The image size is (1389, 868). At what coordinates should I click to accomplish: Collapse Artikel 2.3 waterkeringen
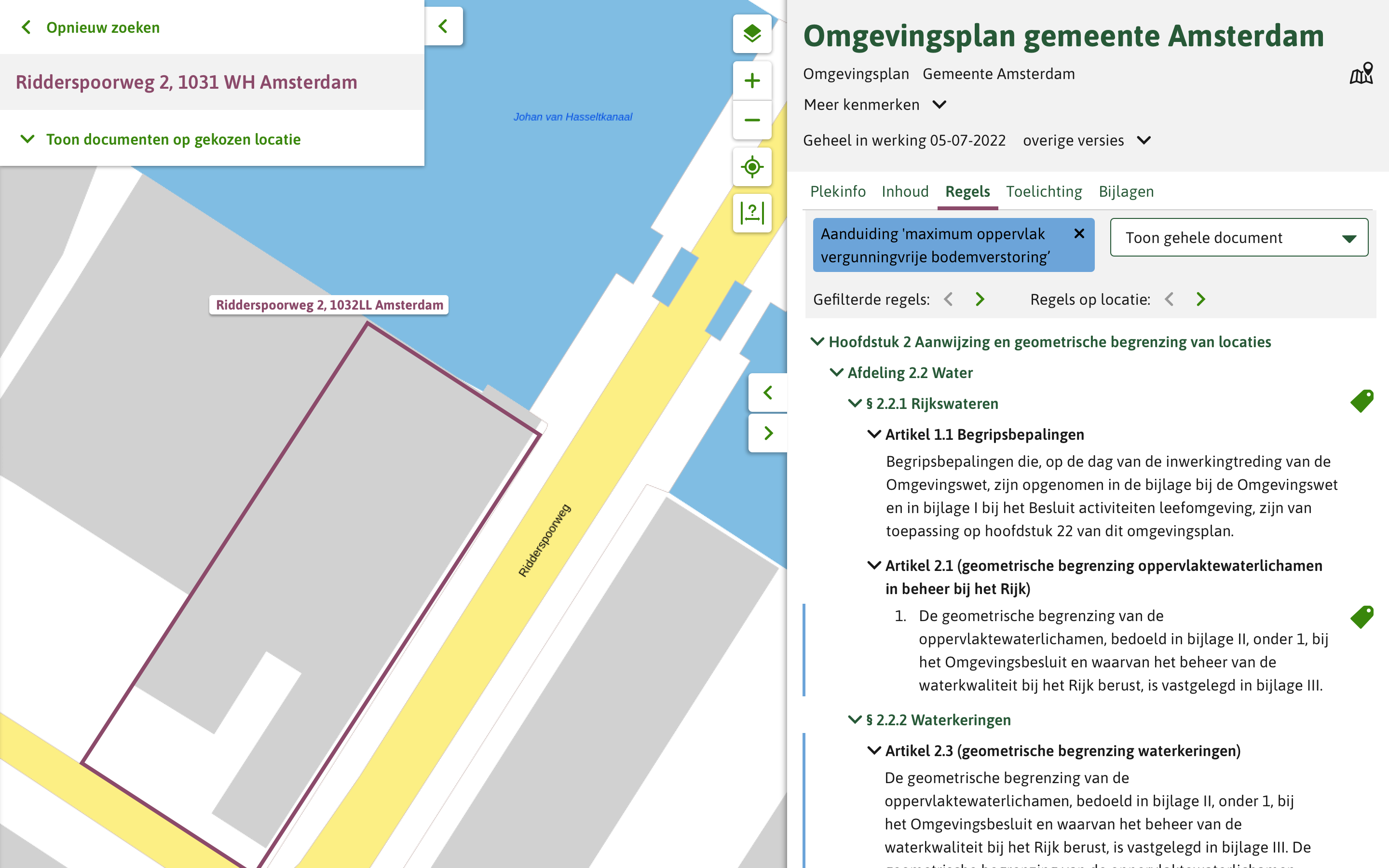tap(873, 751)
